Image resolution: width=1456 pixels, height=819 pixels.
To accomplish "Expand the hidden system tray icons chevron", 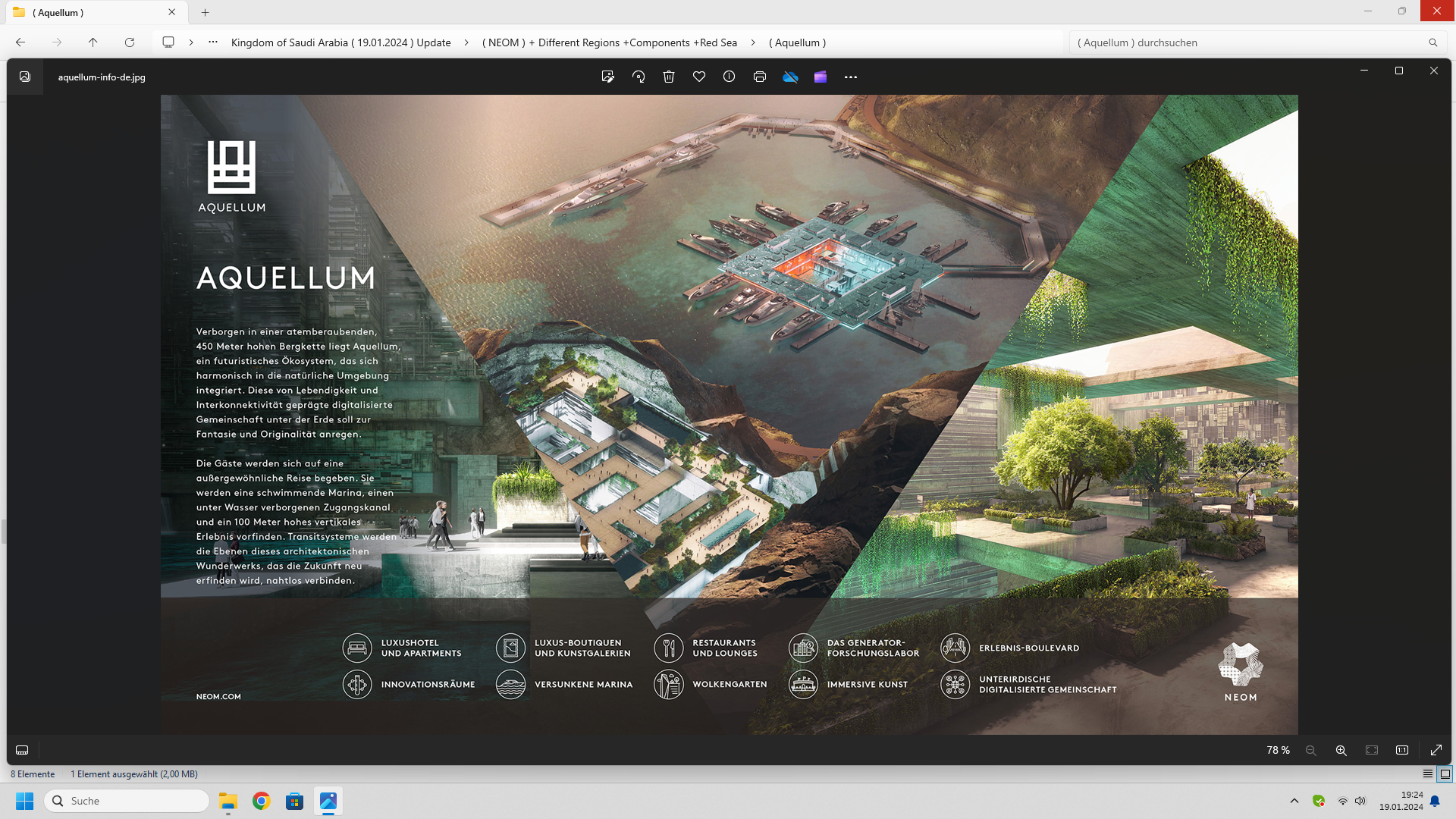I will (1294, 801).
